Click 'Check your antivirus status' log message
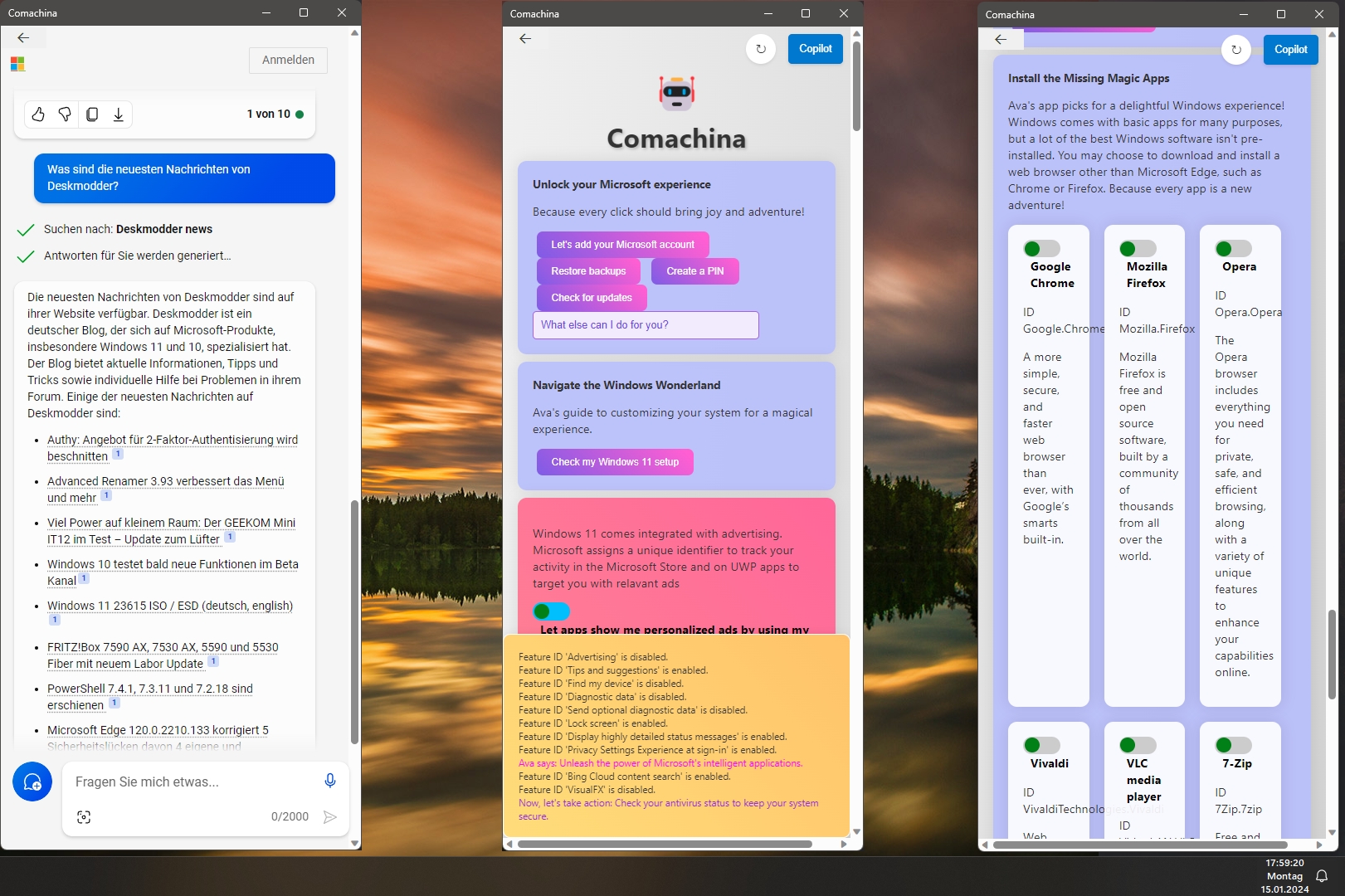Image resolution: width=1345 pixels, height=896 pixels. 668,810
